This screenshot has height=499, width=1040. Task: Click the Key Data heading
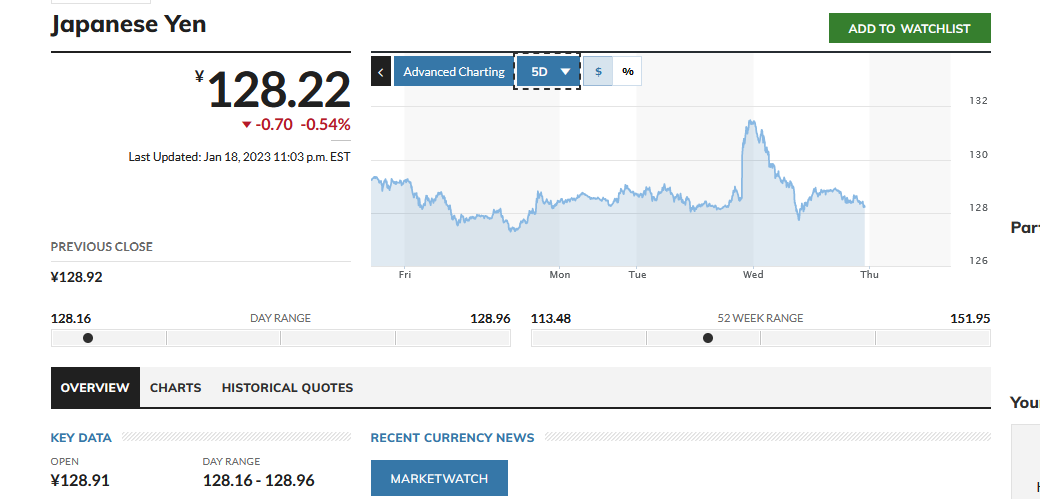click(x=81, y=438)
